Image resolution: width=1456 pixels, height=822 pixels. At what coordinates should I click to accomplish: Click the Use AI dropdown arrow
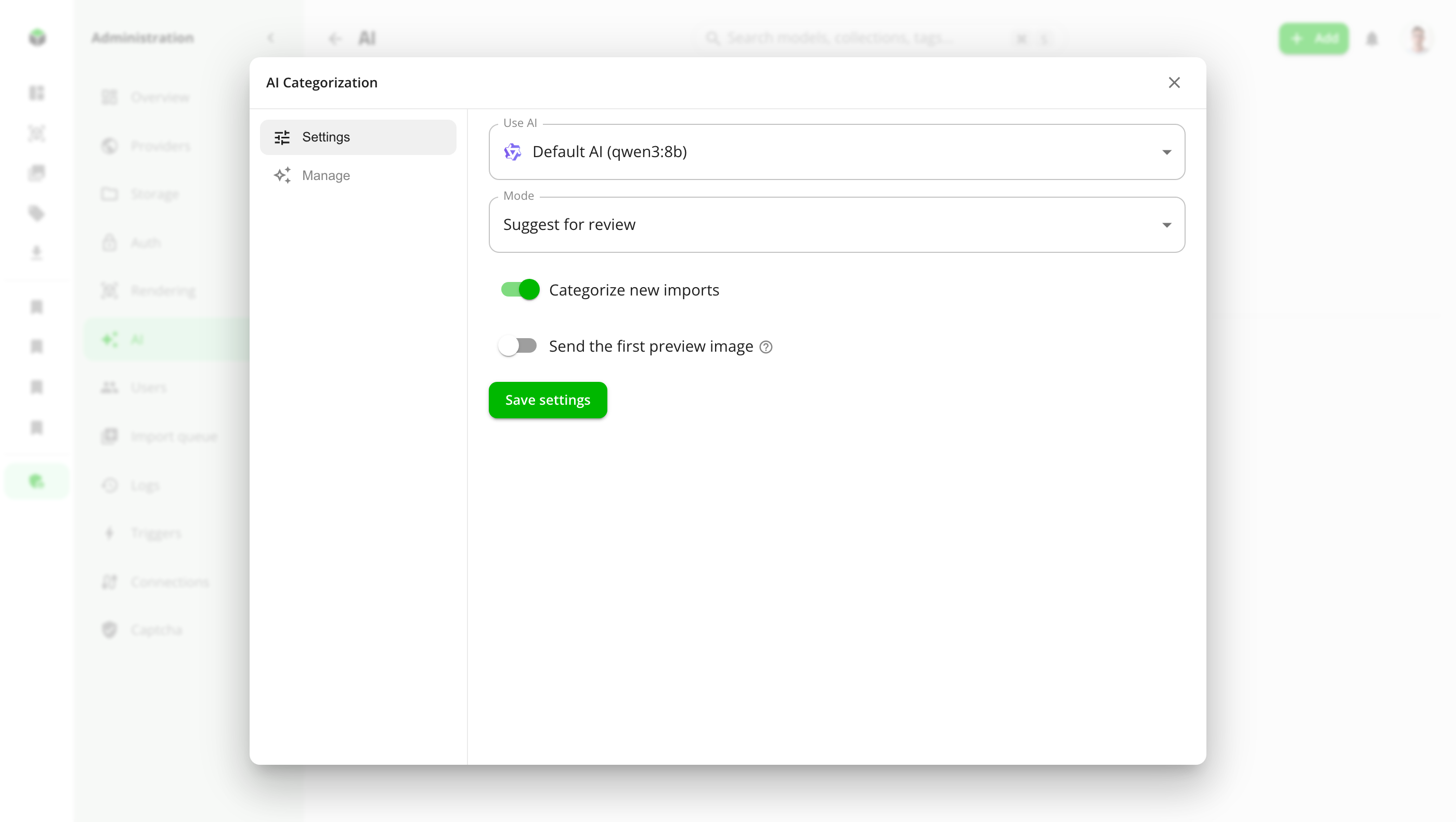point(1166,152)
